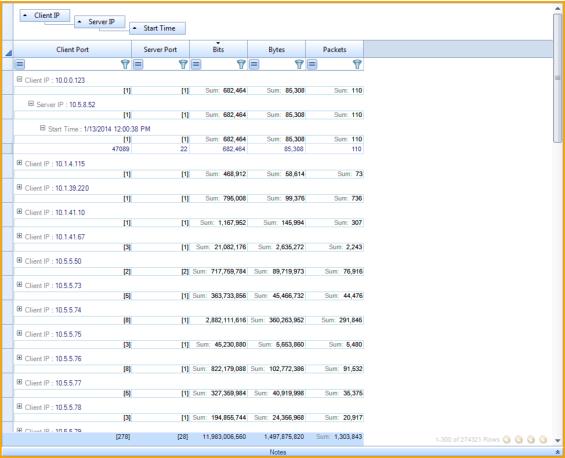
Task: Click the vertical scrollbar thumb
Action: point(557,77)
